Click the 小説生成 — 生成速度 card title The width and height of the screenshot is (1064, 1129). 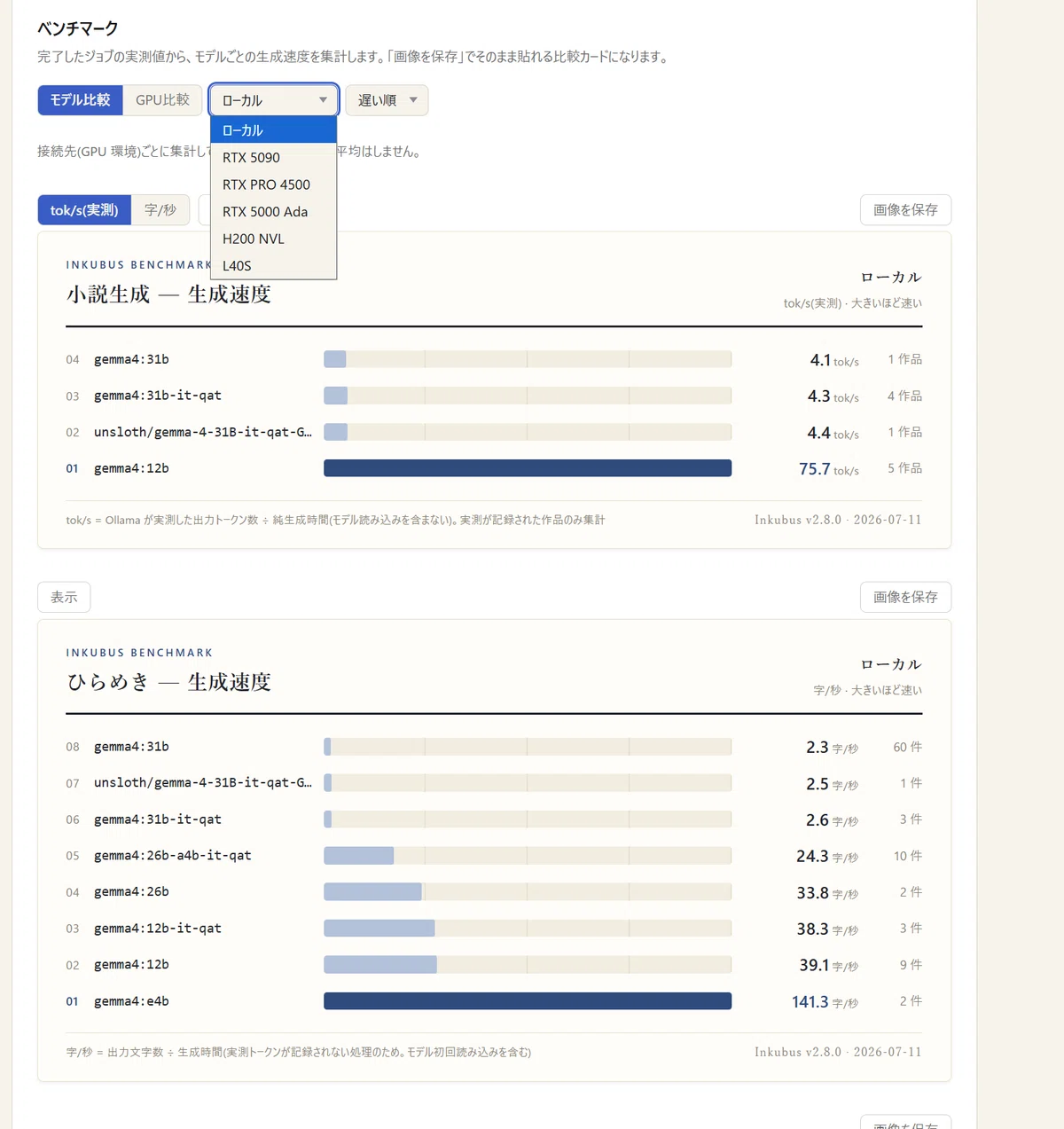coord(168,294)
